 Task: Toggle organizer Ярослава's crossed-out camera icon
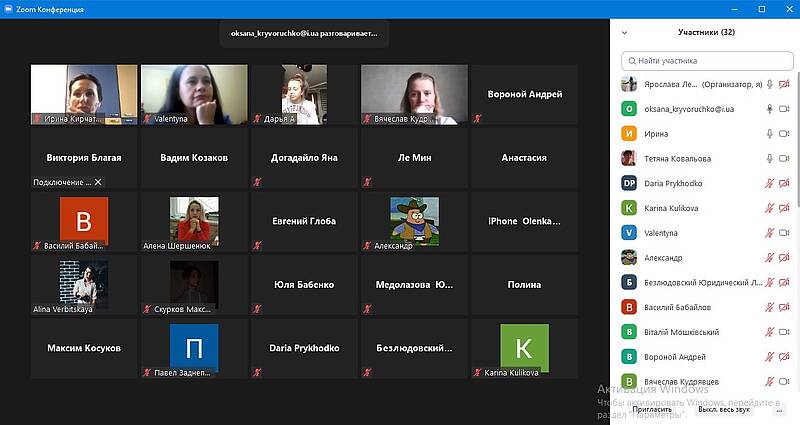click(x=784, y=85)
